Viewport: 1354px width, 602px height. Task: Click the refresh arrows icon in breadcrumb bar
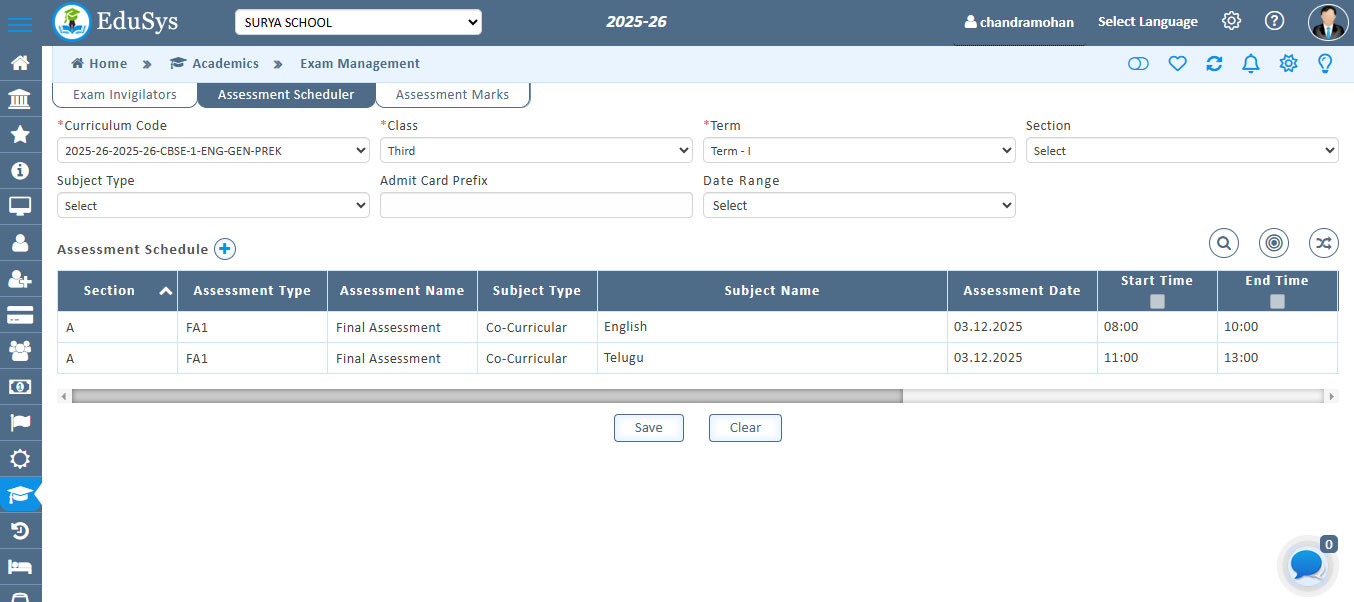1214,64
